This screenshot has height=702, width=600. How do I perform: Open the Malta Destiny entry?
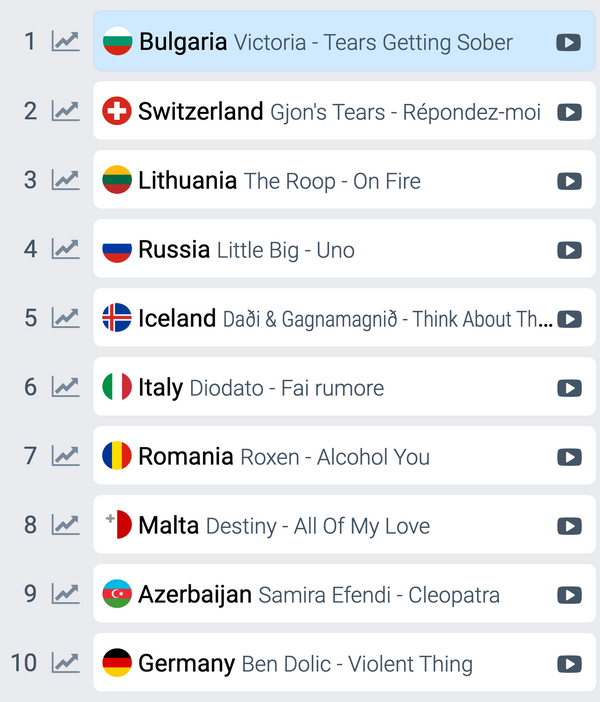[x=344, y=524]
